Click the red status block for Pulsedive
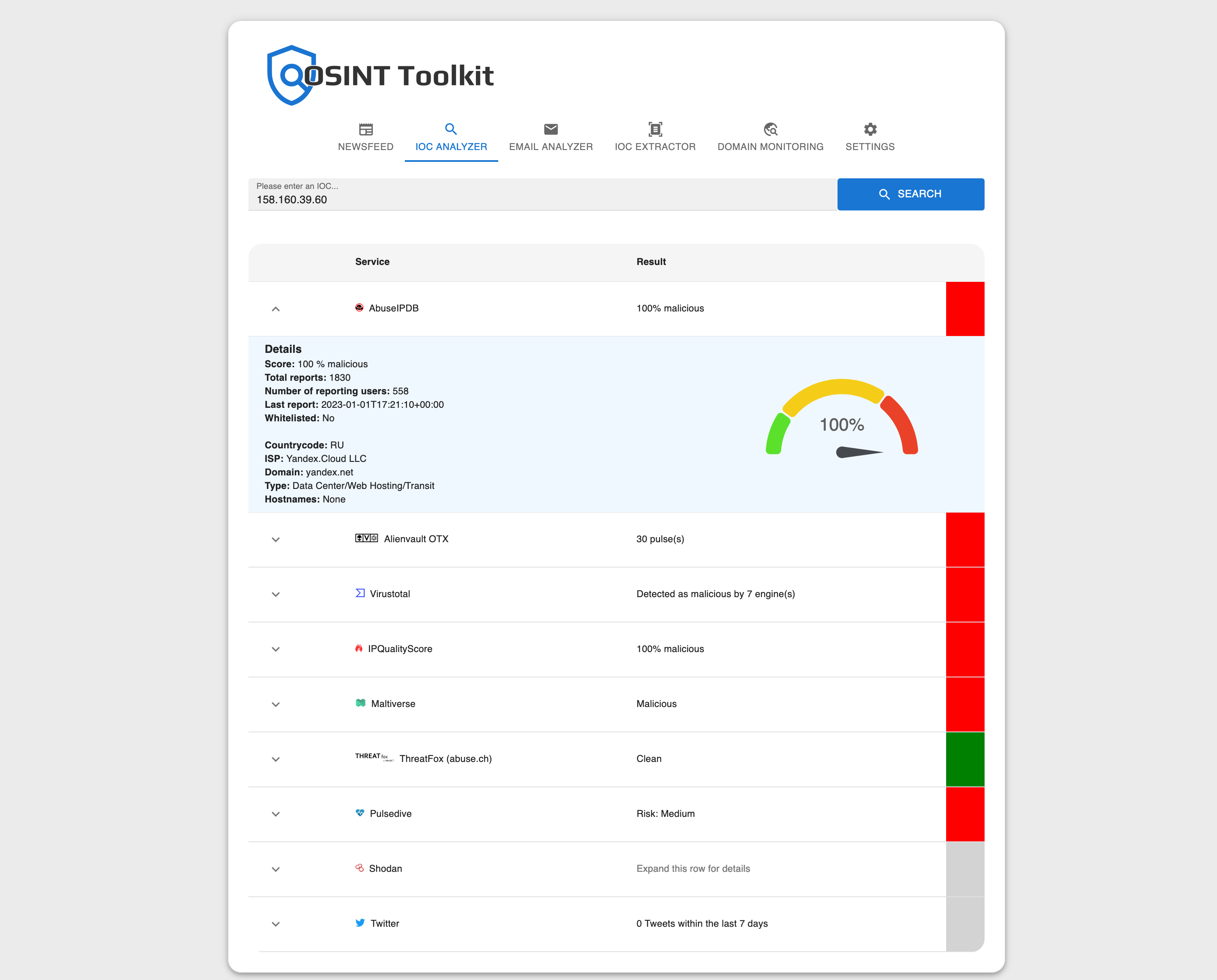 point(965,814)
